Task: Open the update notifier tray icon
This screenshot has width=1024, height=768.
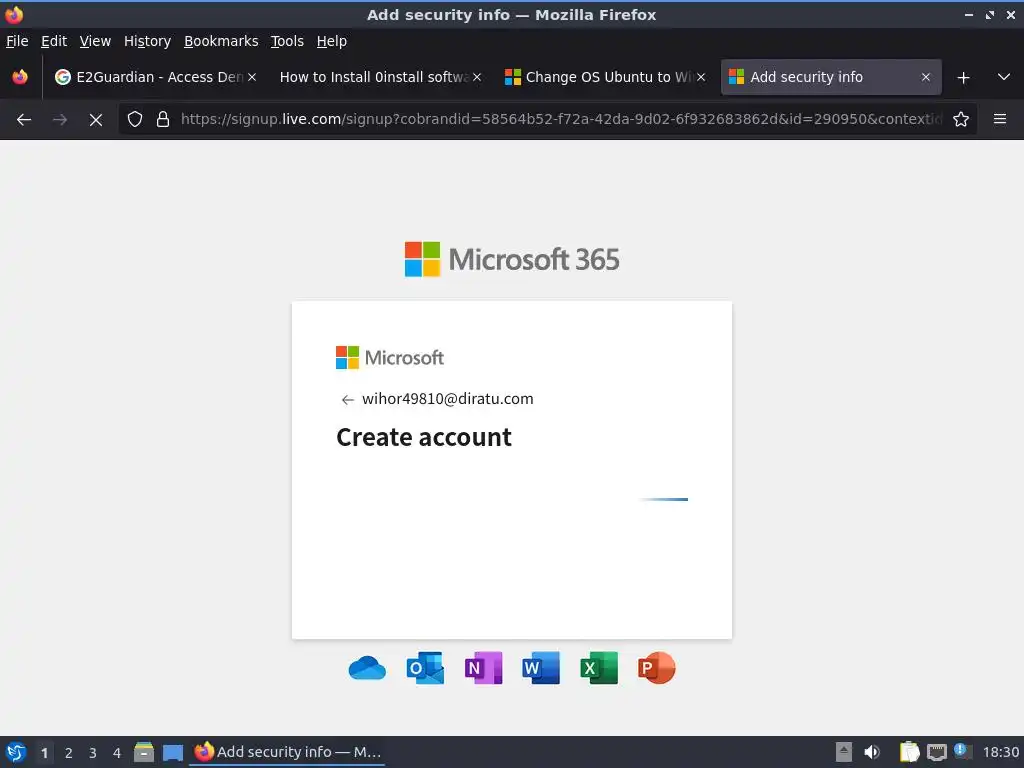Action: pyautogui.click(x=962, y=751)
